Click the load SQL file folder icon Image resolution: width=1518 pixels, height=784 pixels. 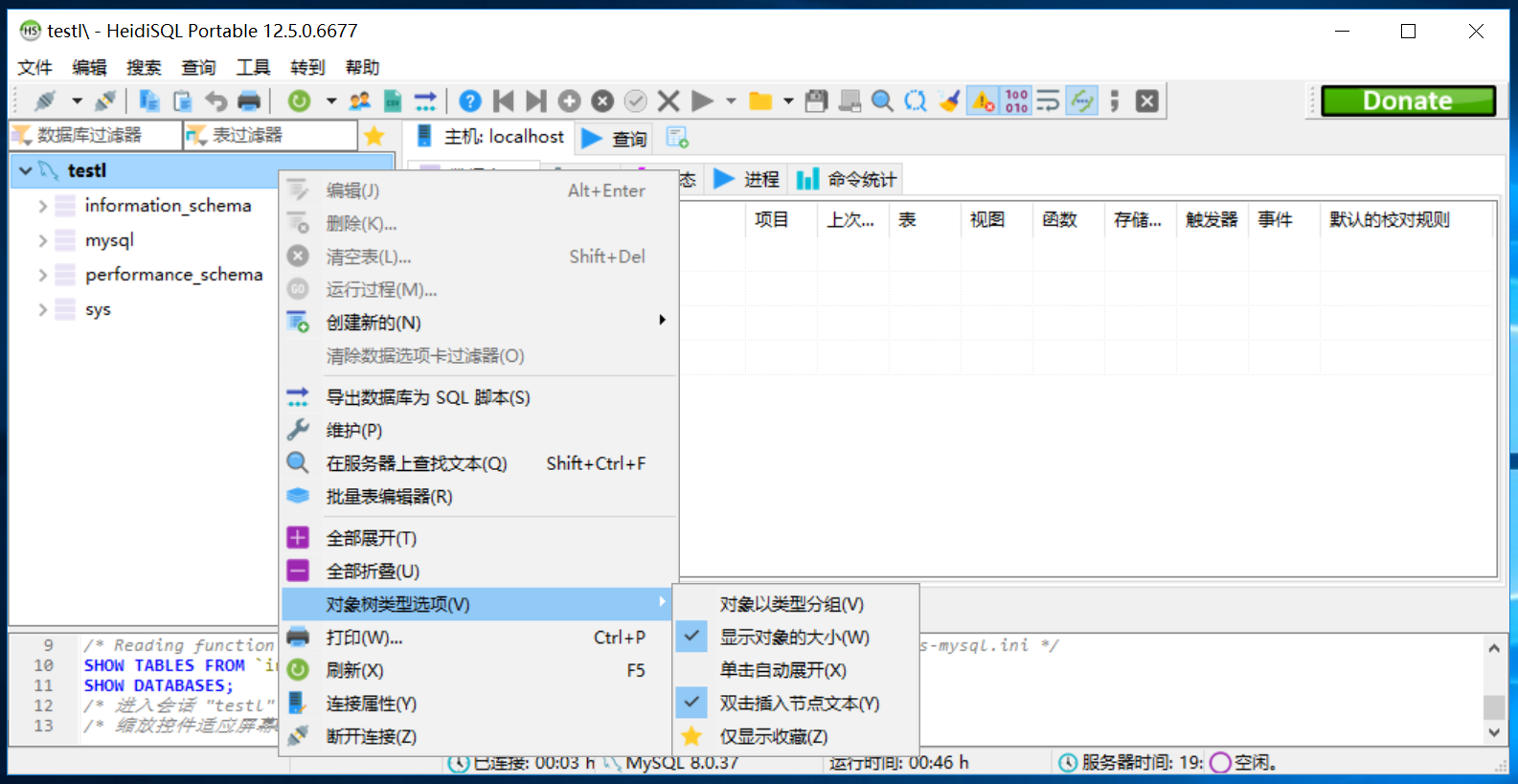pyautogui.click(x=760, y=101)
